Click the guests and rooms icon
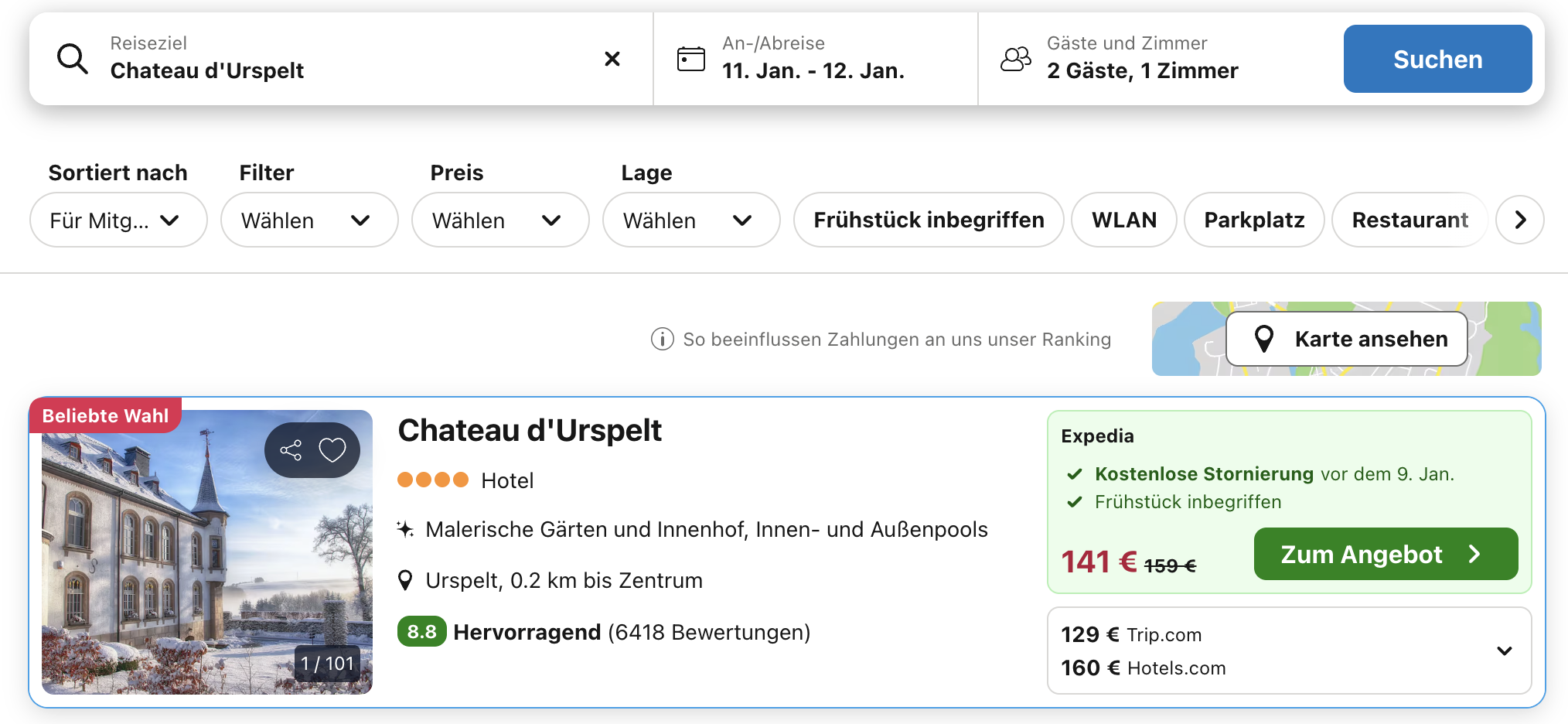The height and width of the screenshot is (724, 1568). tap(1015, 59)
